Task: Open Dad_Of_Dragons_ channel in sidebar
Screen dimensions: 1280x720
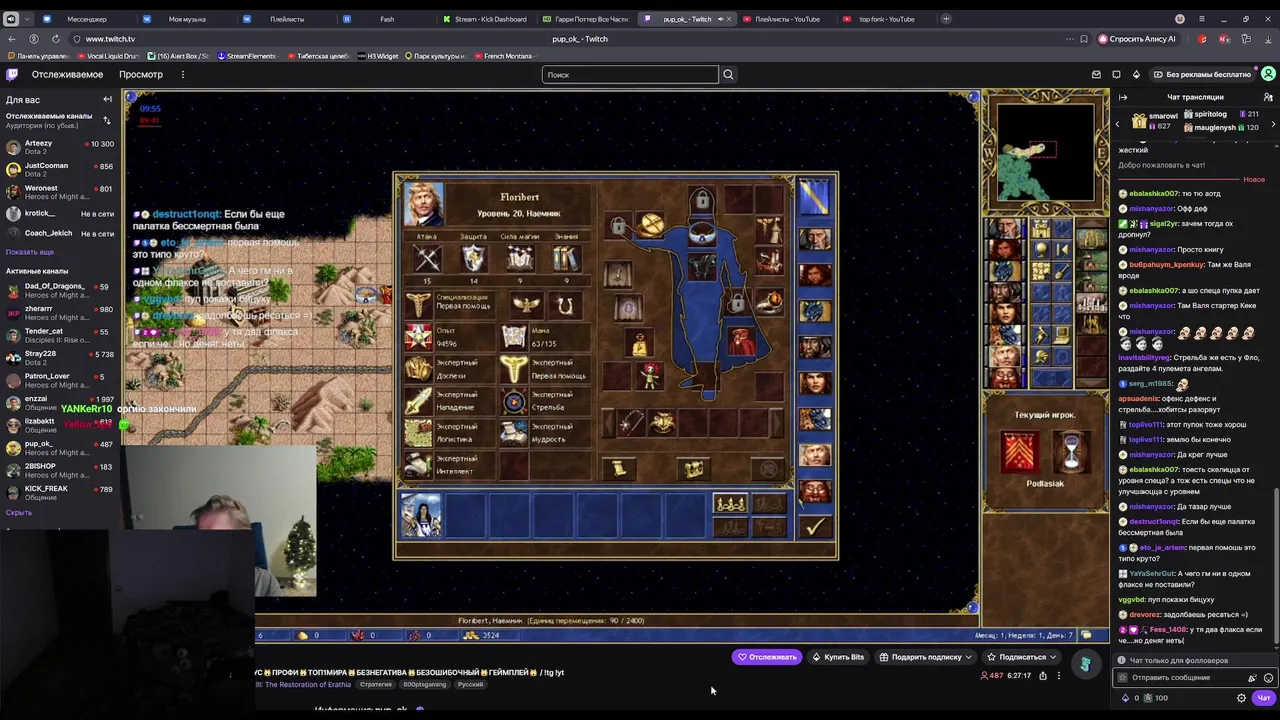Action: tap(59, 290)
